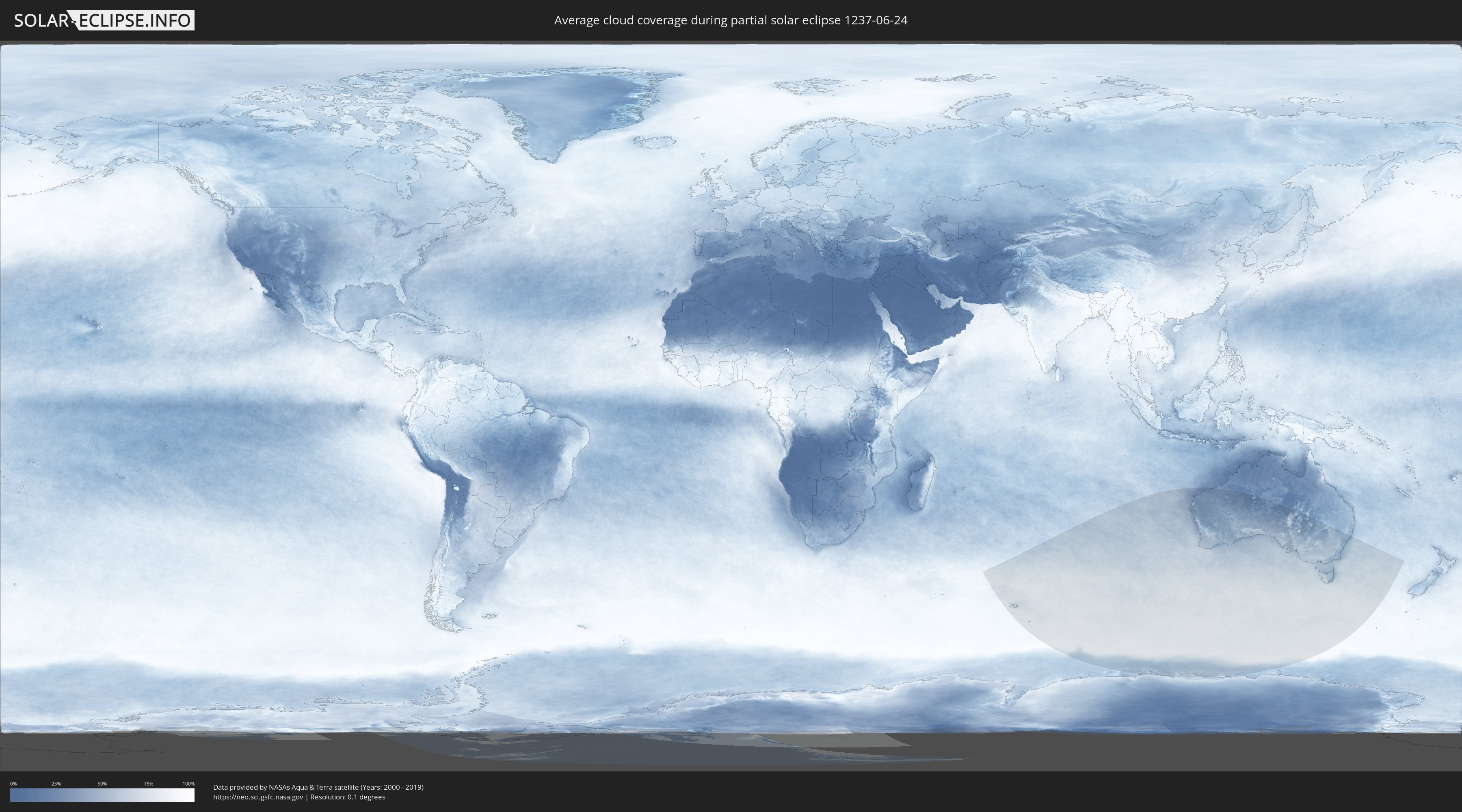This screenshot has width=1462, height=812.
Task: Click the Resolution: 0.1 degrees text
Action: (x=347, y=797)
